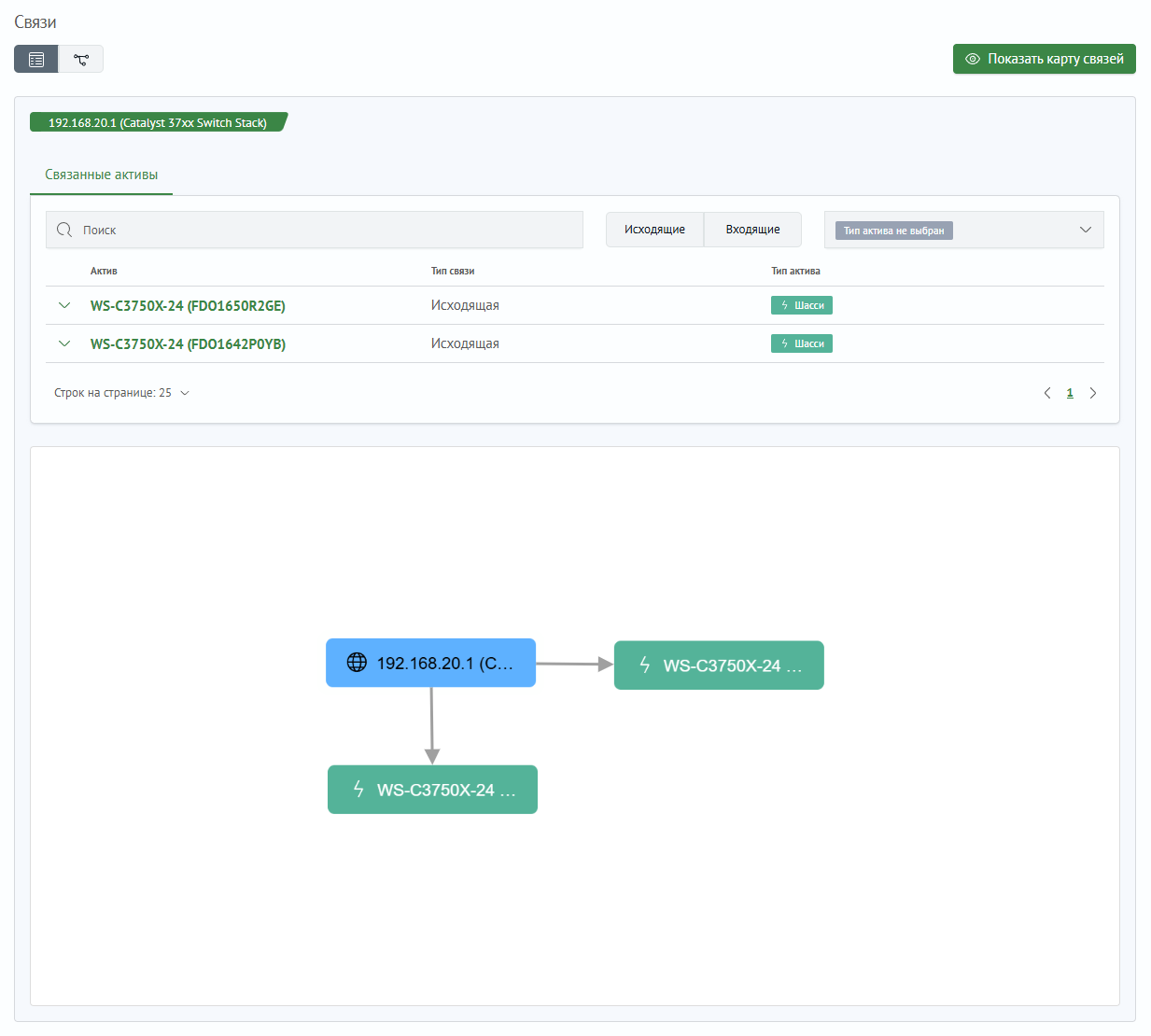Click Показать карту связей button
The width and height of the screenshot is (1151, 1036).
(x=1044, y=59)
